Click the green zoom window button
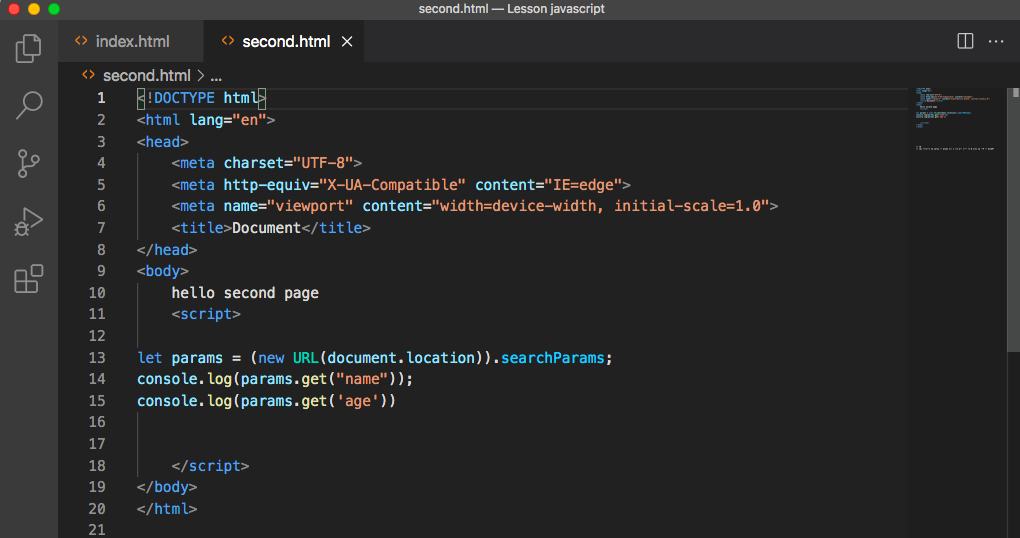 54,9
